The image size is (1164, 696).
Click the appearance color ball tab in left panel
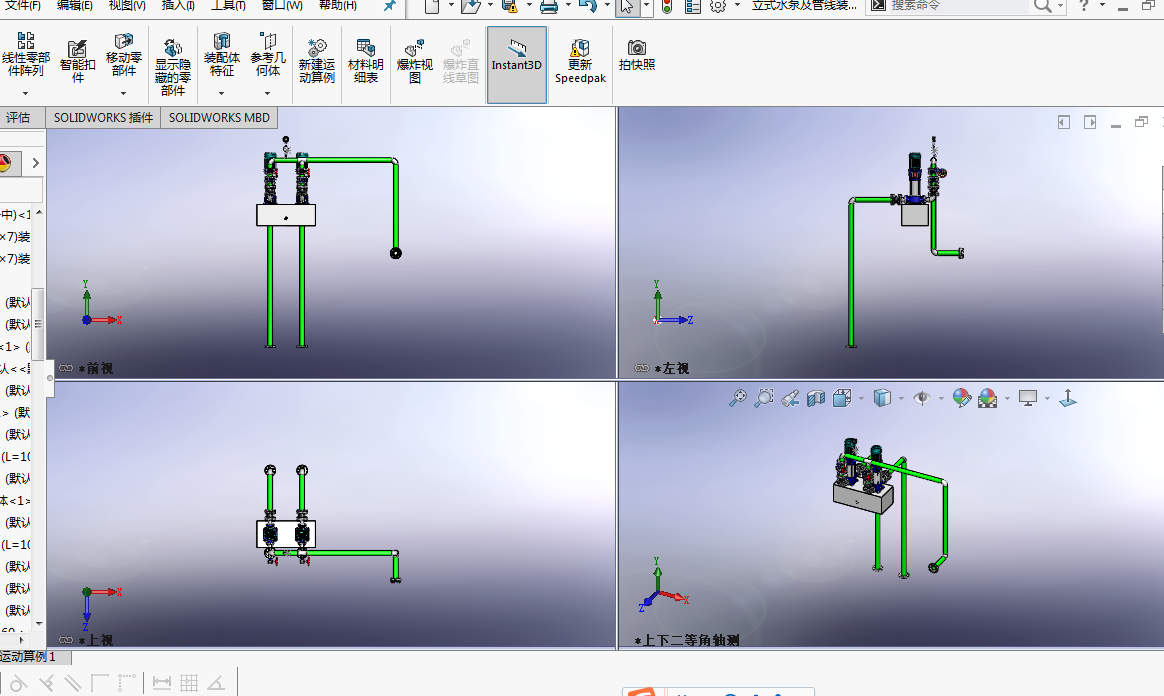point(4,162)
